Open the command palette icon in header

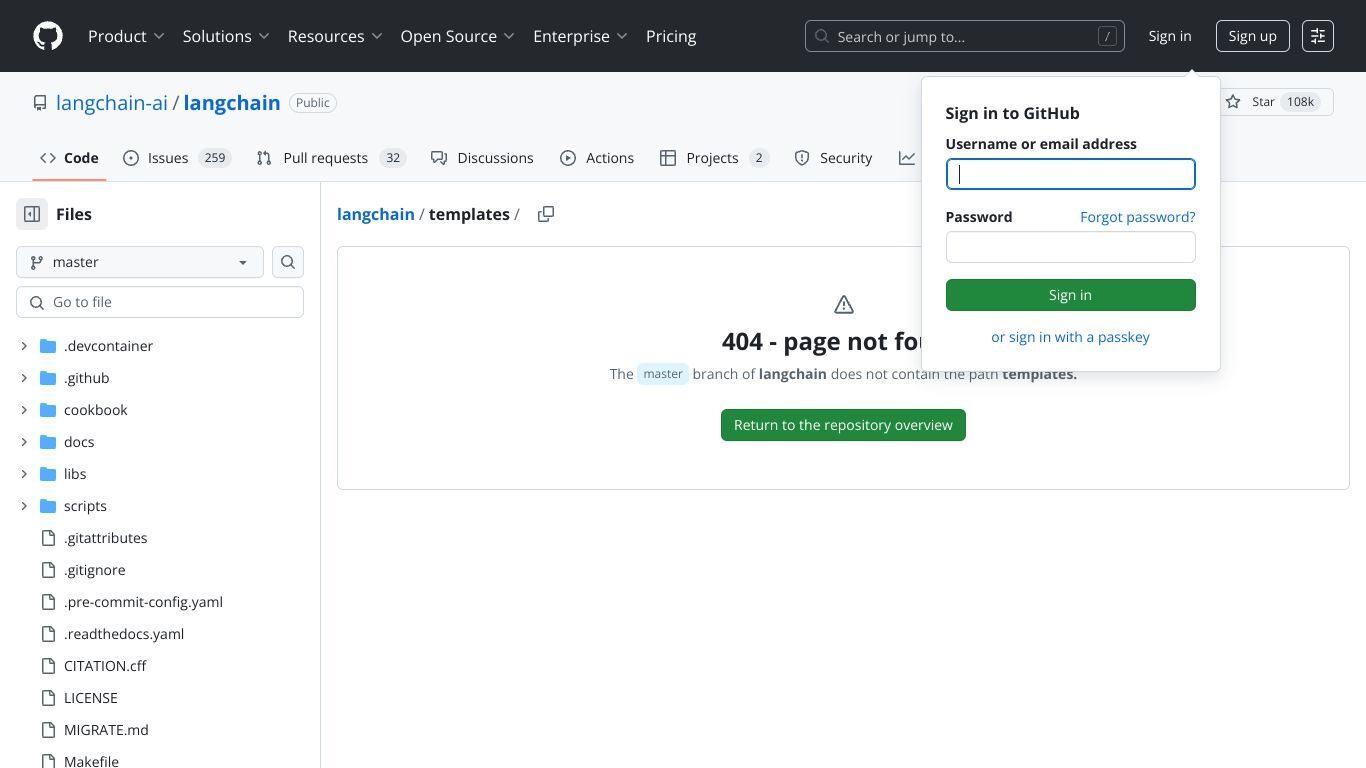coord(1318,36)
